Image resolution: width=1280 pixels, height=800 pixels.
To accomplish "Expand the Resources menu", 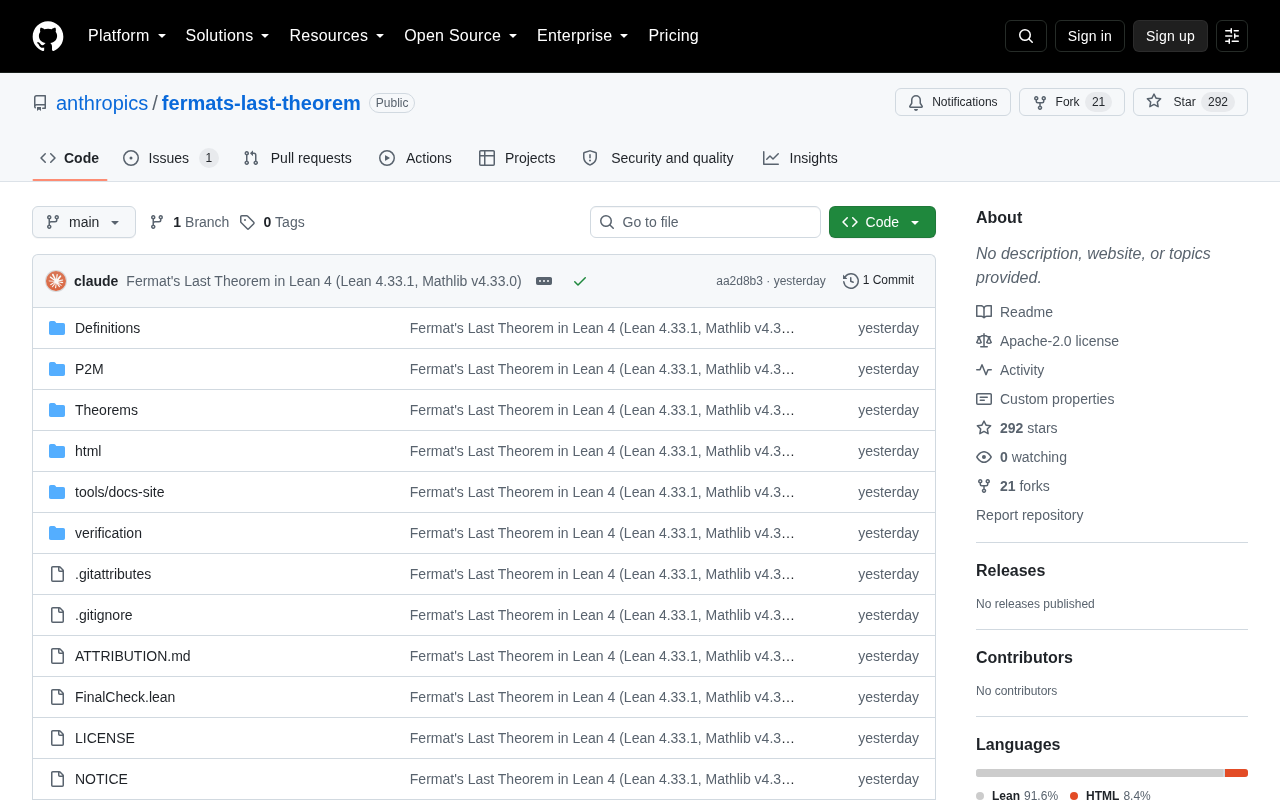I will 337,36.
